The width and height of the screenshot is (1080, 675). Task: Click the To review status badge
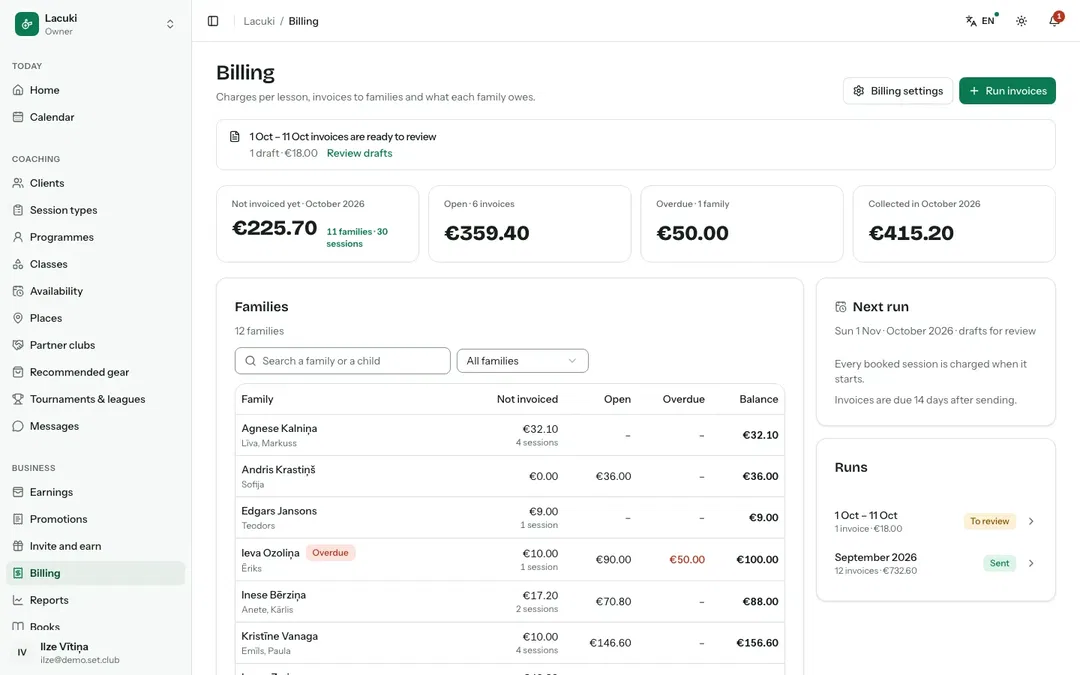[x=990, y=521]
